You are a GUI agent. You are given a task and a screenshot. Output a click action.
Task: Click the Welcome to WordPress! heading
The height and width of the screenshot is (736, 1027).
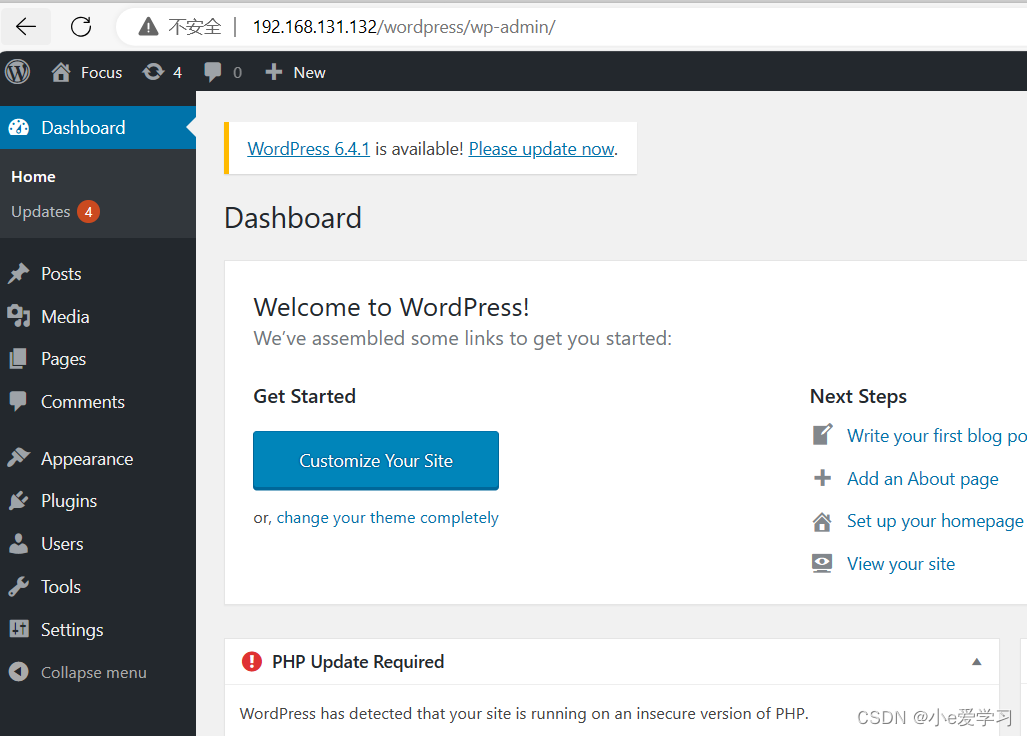[391, 307]
